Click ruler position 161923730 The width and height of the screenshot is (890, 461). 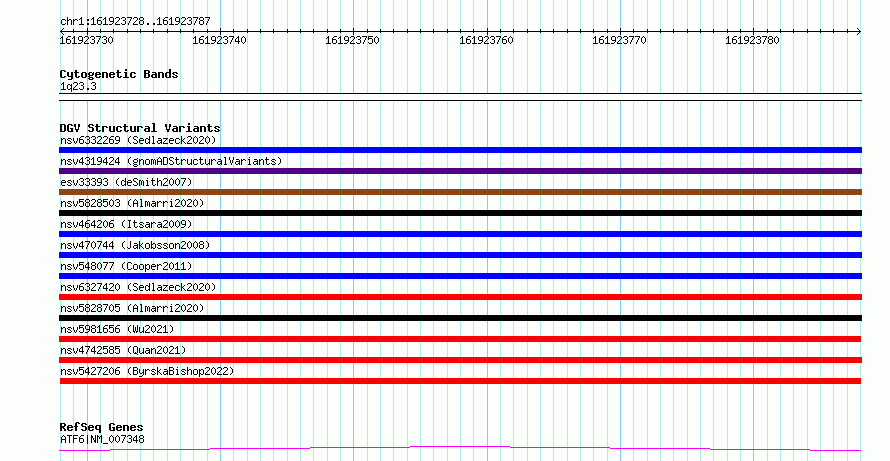point(86,40)
